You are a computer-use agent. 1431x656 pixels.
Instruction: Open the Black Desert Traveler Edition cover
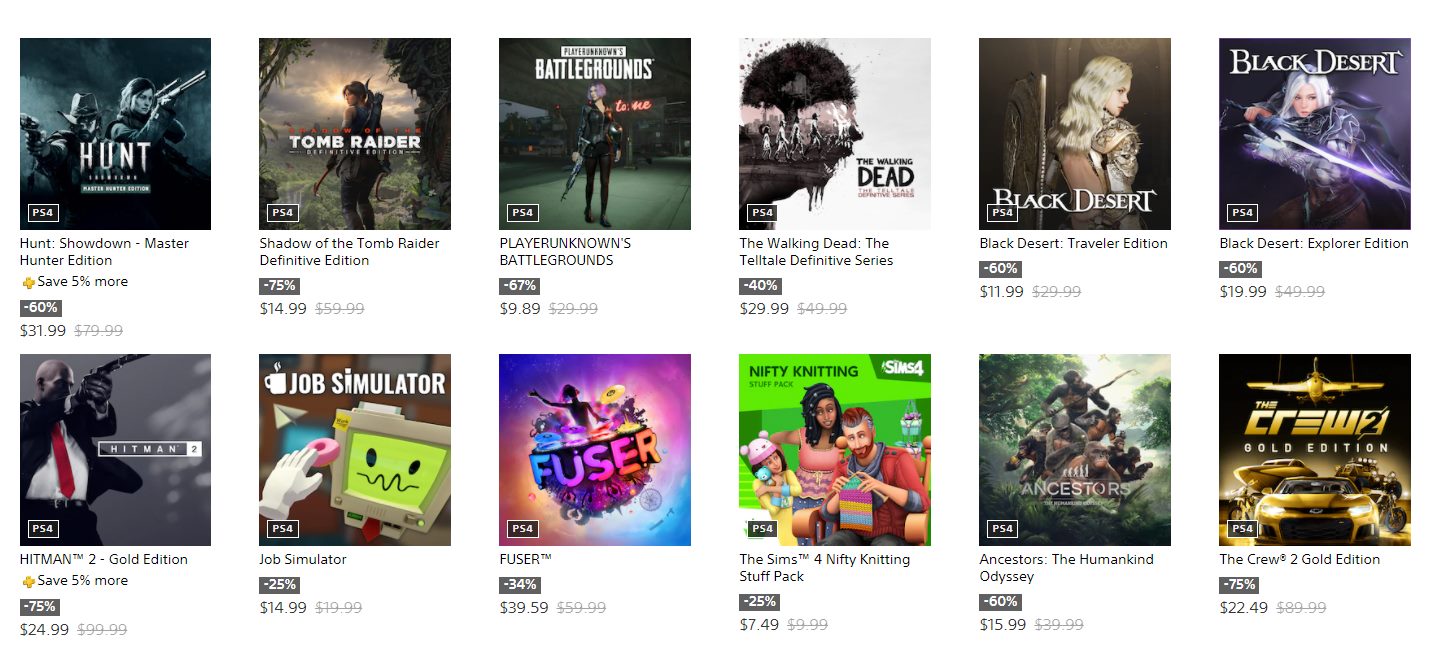click(1075, 134)
